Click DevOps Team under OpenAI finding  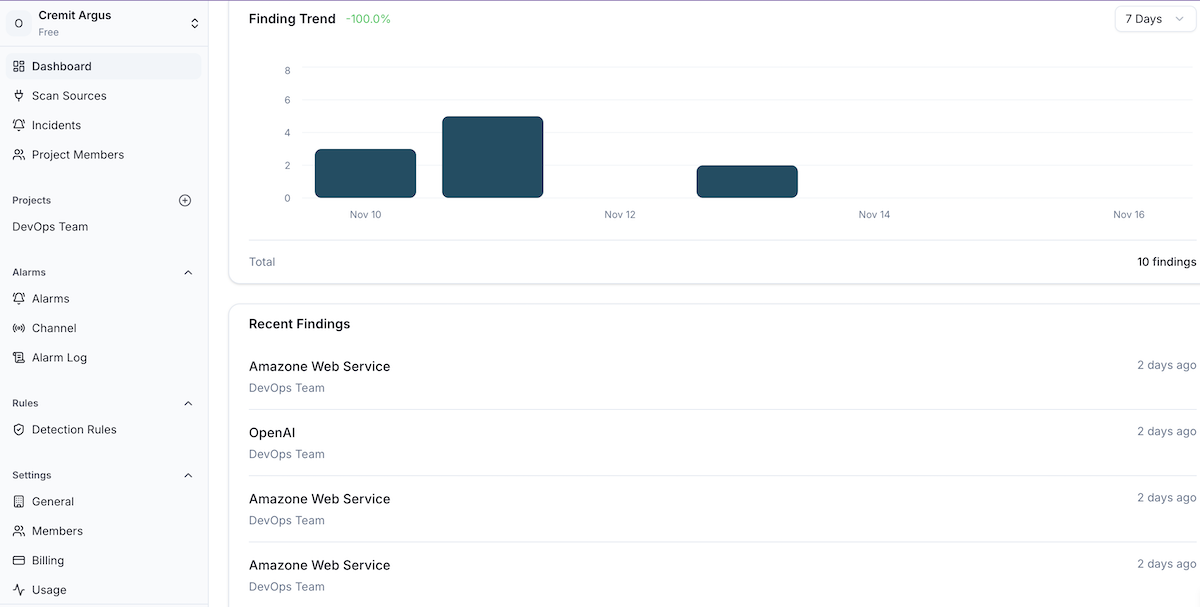287,454
